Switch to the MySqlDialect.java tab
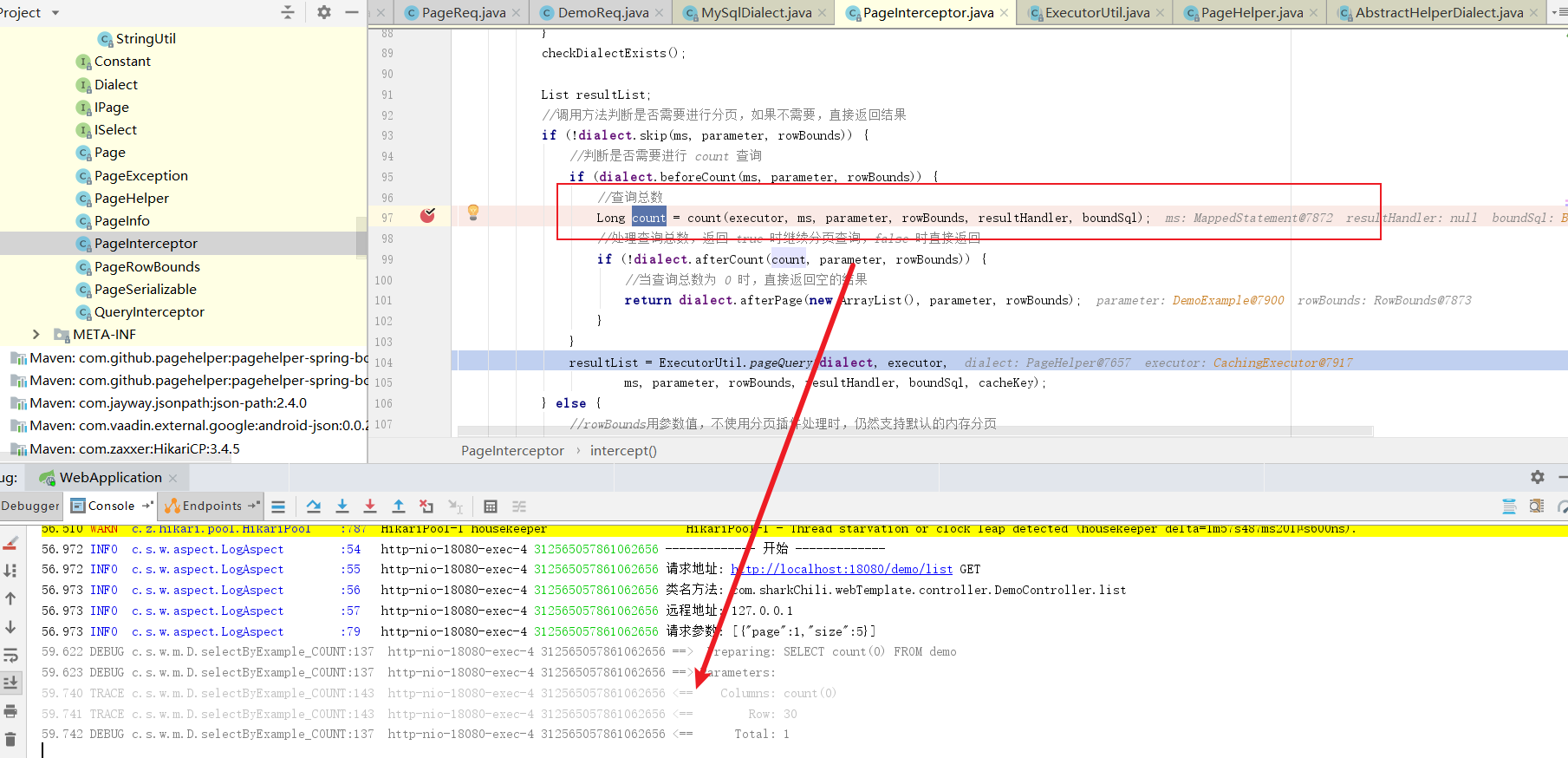Image resolution: width=1568 pixels, height=758 pixels. point(756,13)
